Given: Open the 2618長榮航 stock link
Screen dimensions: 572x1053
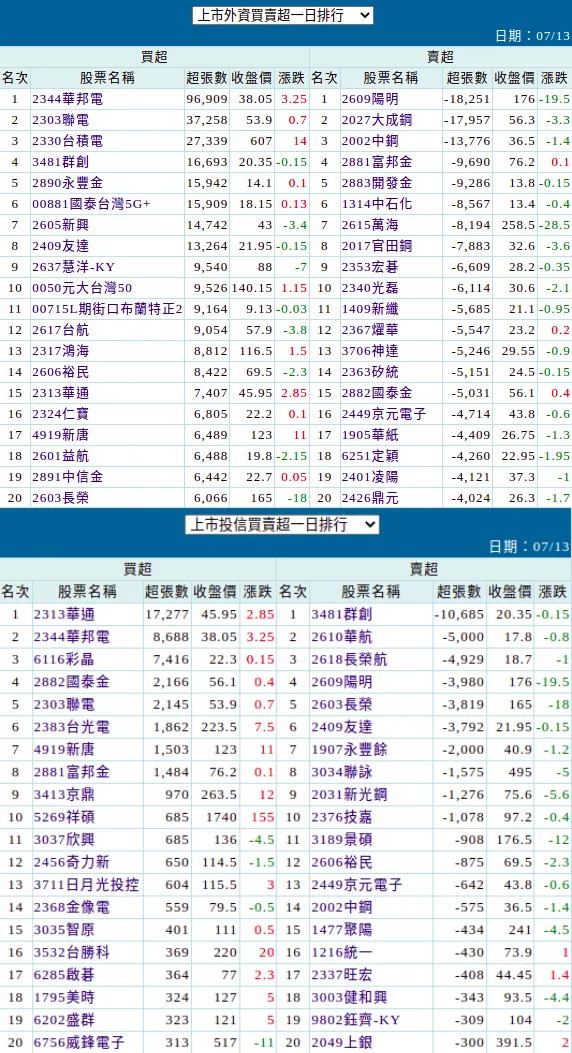Looking at the screenshot, I should [x=349, y=659].
